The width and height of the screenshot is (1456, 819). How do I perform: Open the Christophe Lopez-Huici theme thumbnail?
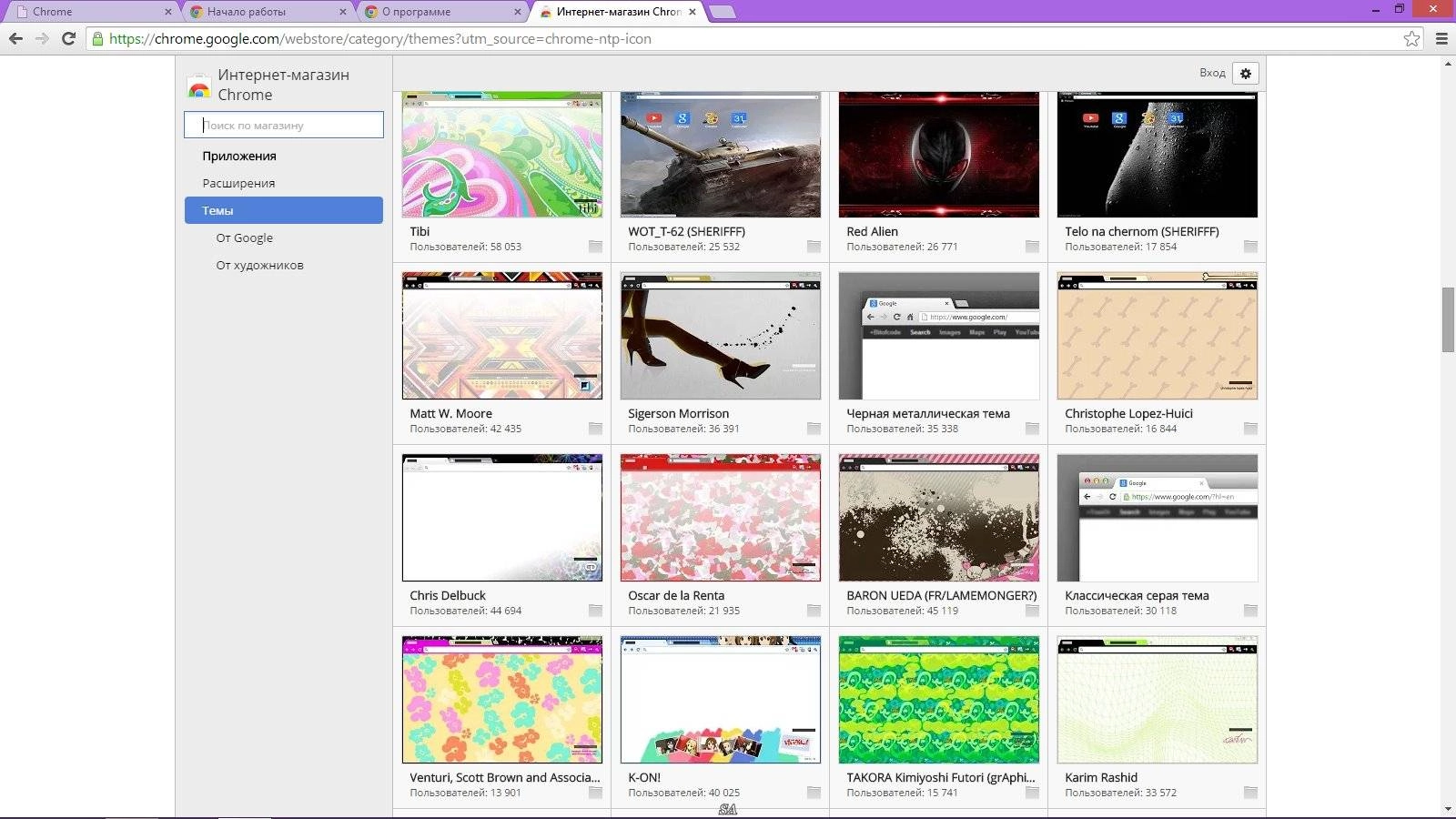click(1157, 336)
